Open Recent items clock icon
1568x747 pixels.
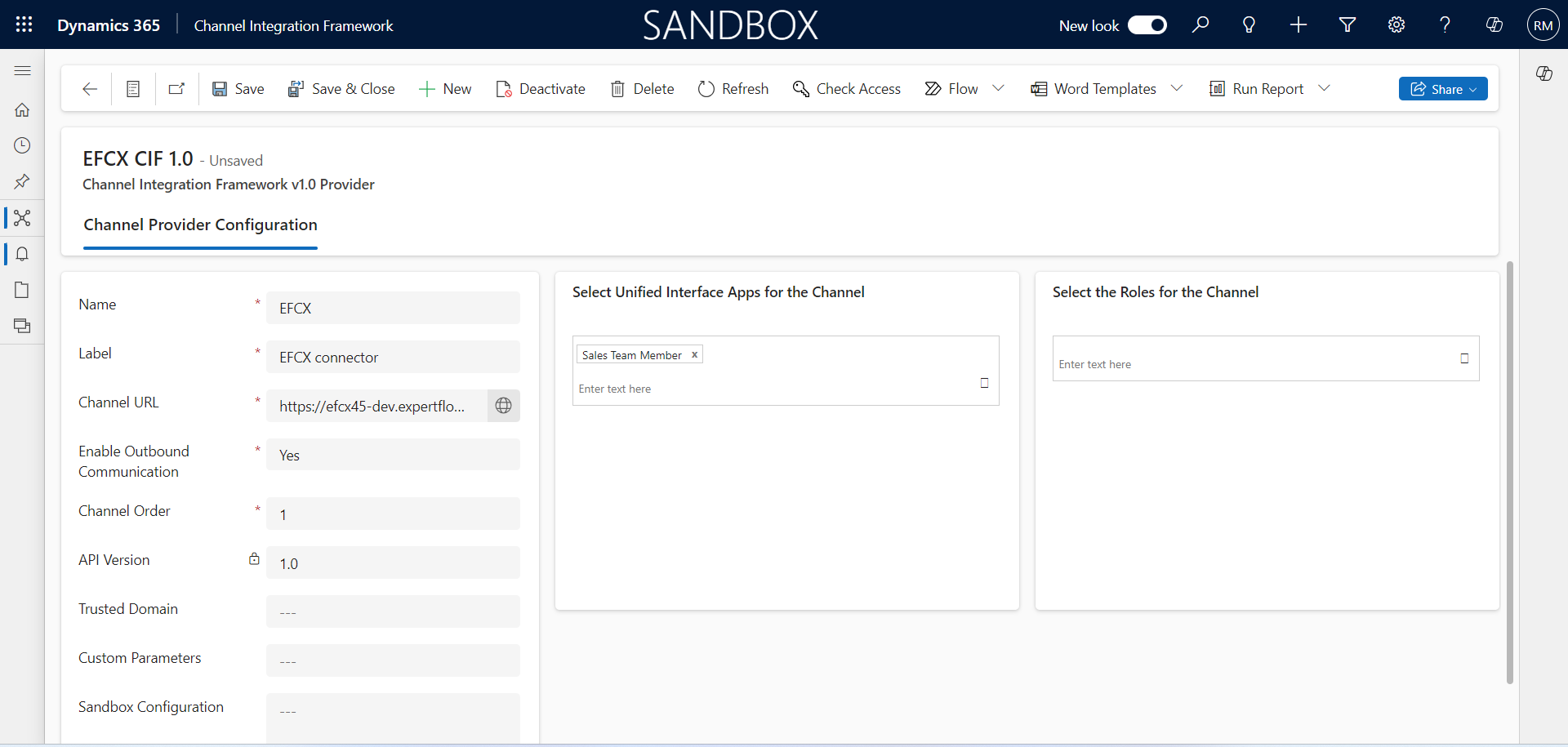[22, 145]
